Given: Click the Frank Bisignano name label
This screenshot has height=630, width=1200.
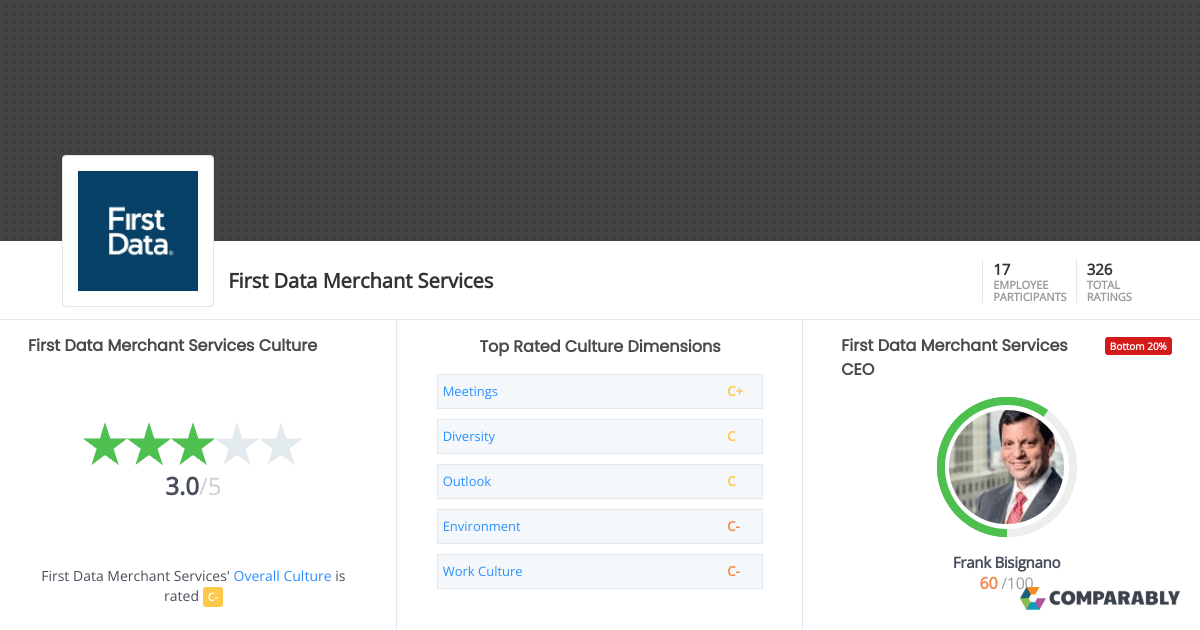Looking at the screenshot, I should tap(1007, 562).
